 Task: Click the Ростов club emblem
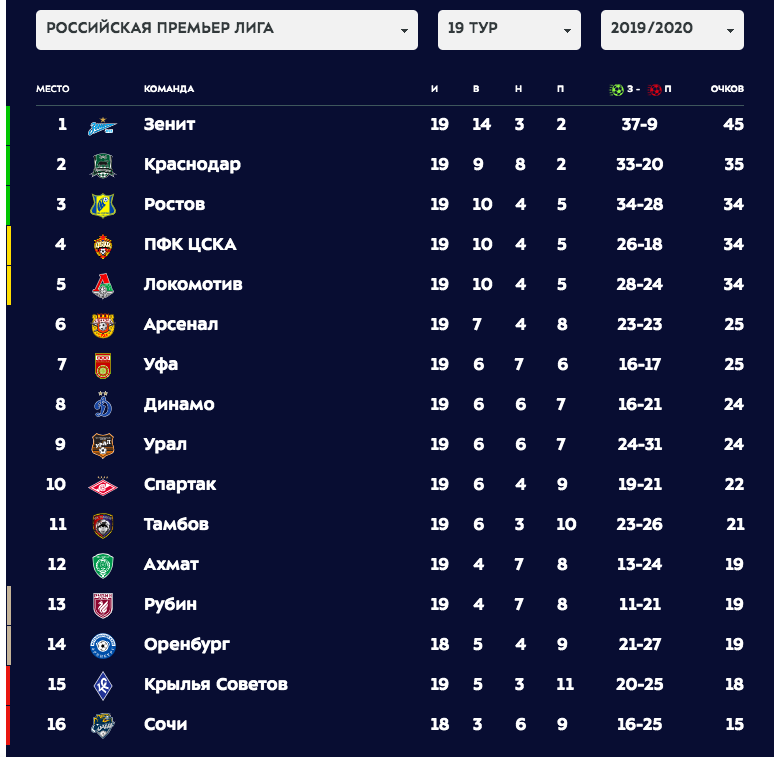click(103, 205)
